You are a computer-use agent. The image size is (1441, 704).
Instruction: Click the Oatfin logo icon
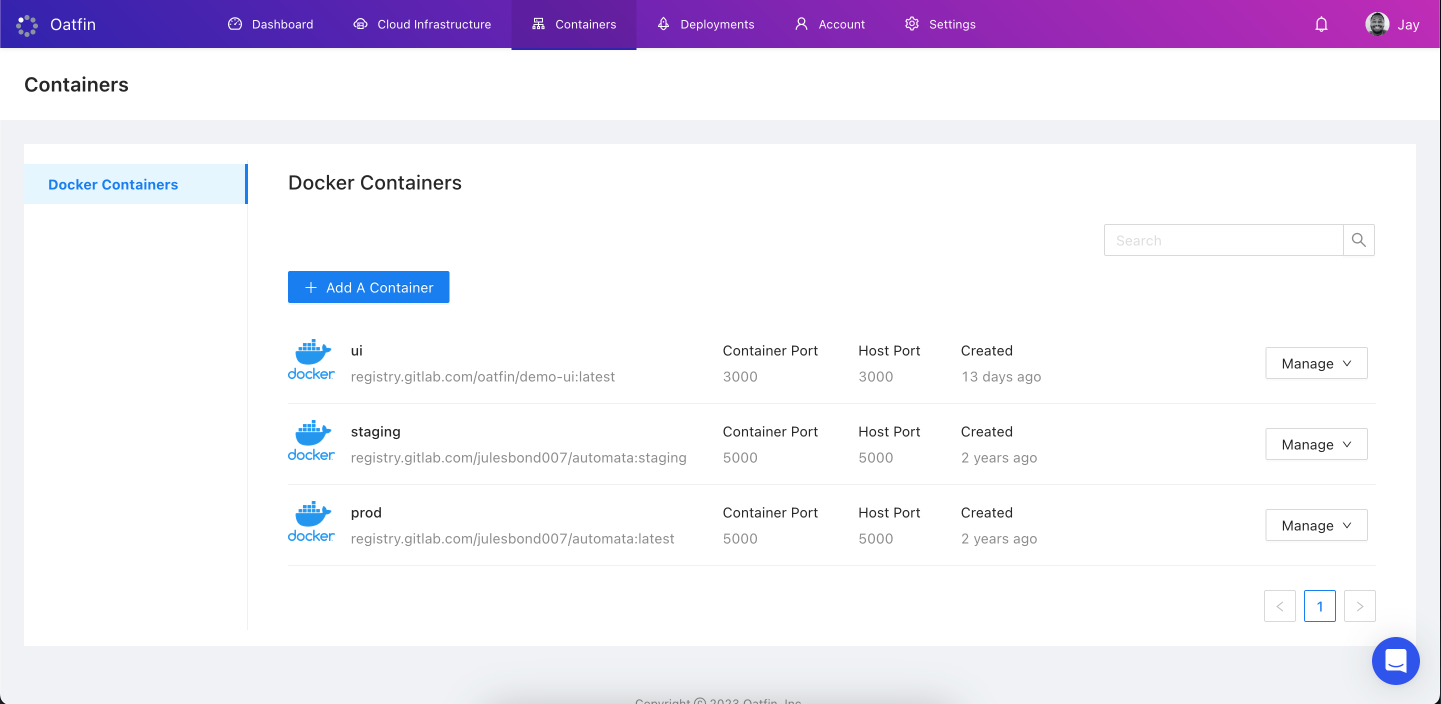click(28, 24)
